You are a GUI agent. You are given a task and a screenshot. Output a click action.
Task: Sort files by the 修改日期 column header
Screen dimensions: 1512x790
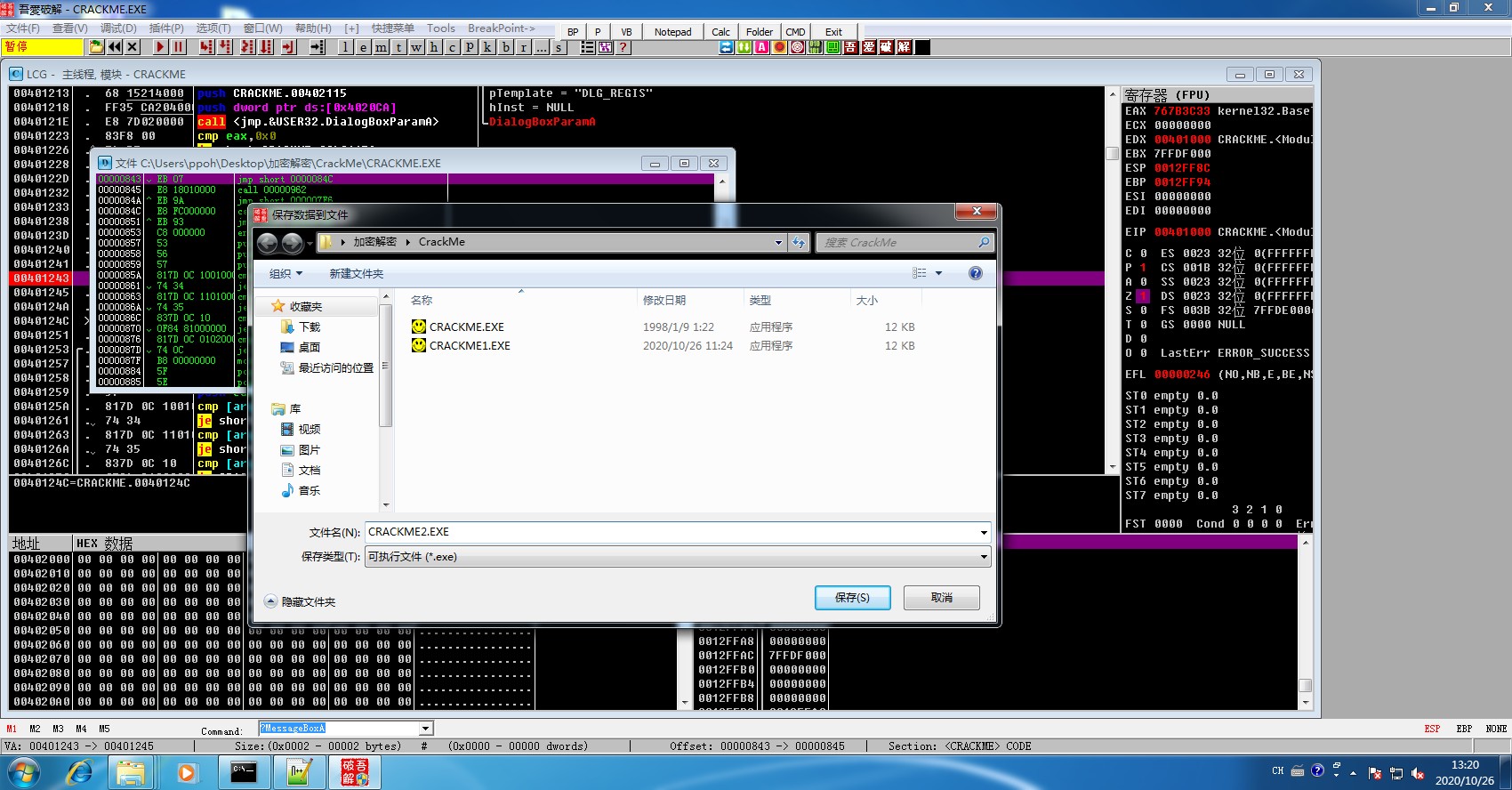click(x=691, y=301)
